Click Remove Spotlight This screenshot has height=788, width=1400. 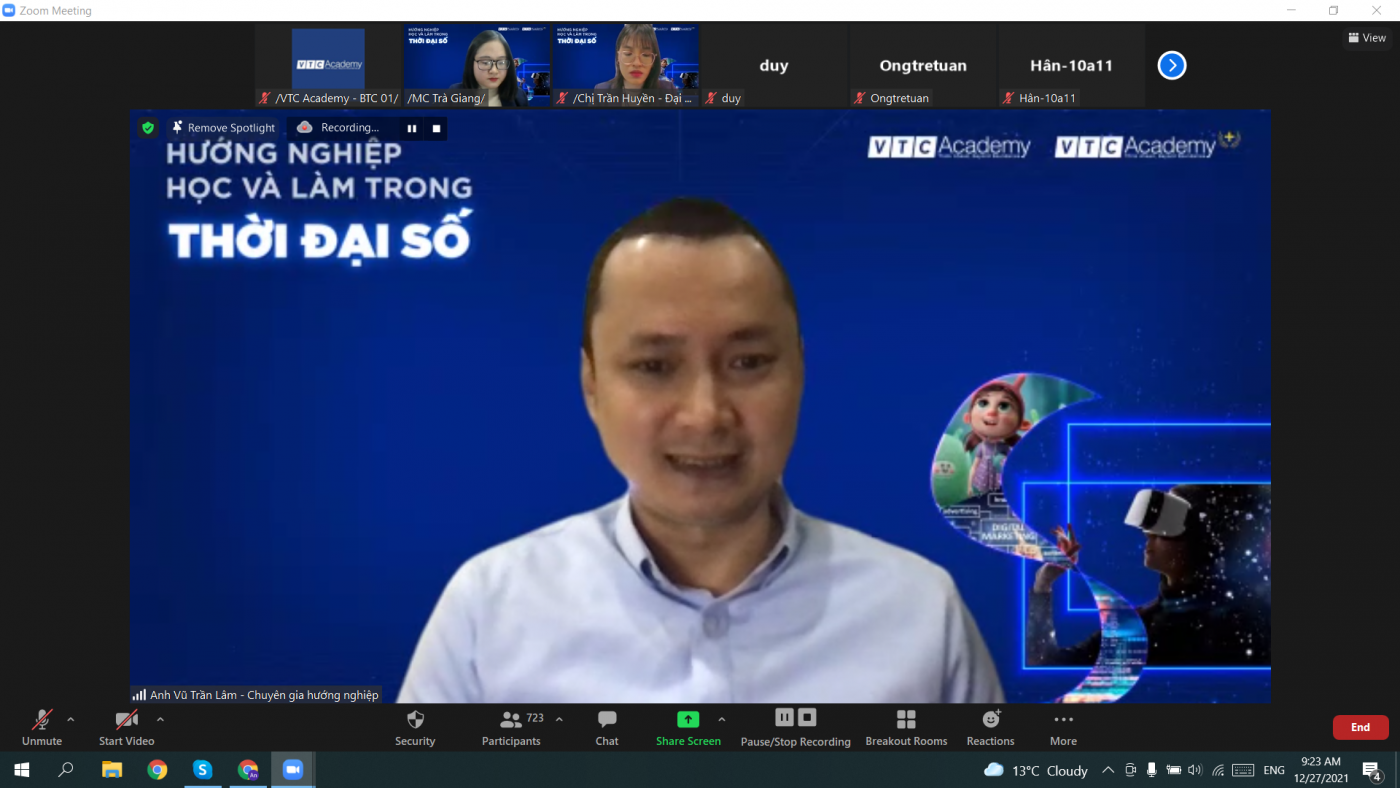pos(223,128)
